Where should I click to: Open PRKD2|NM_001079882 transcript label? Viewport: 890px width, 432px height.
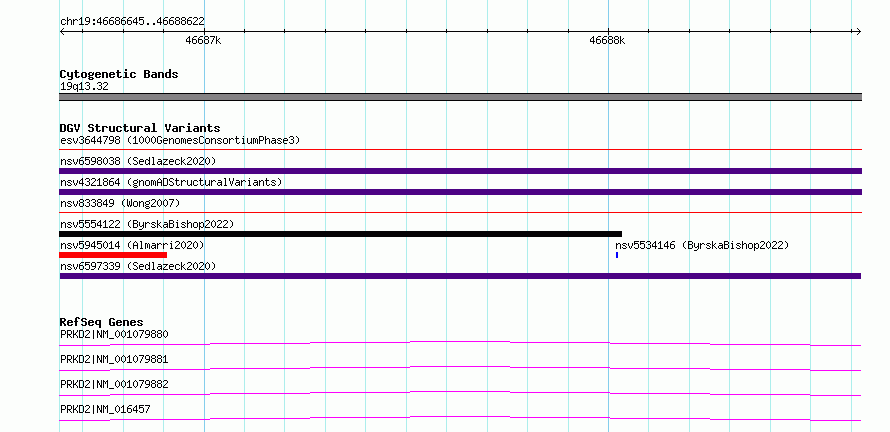(x=114, y=385)
